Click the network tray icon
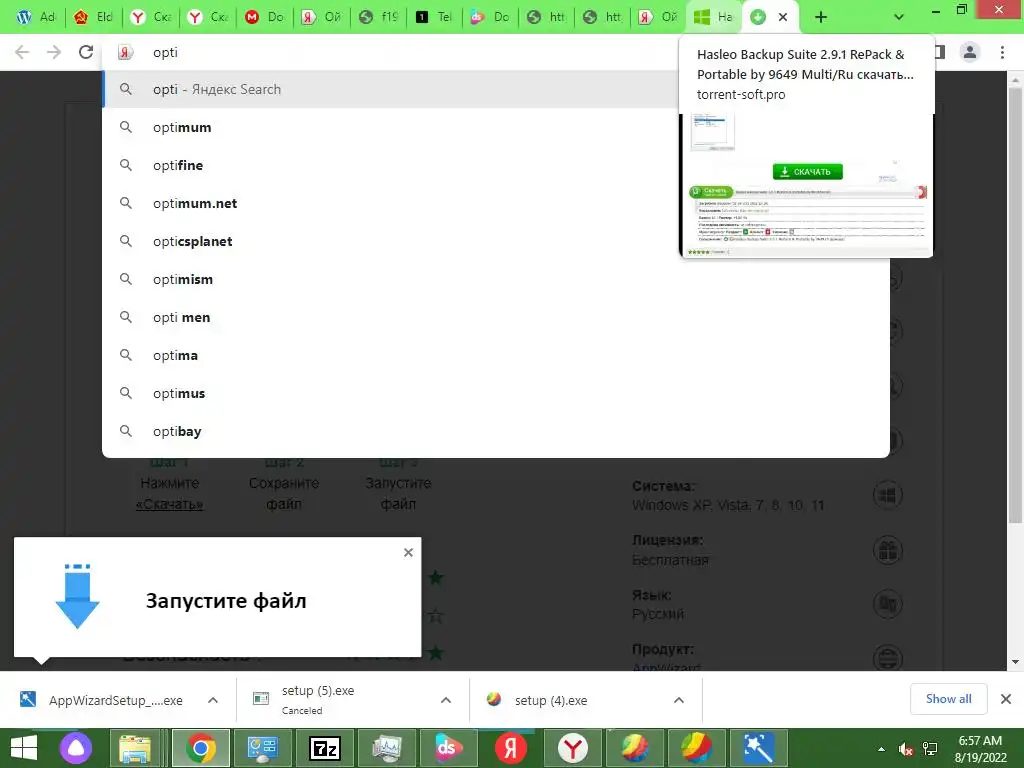 (x=930, y=748)
